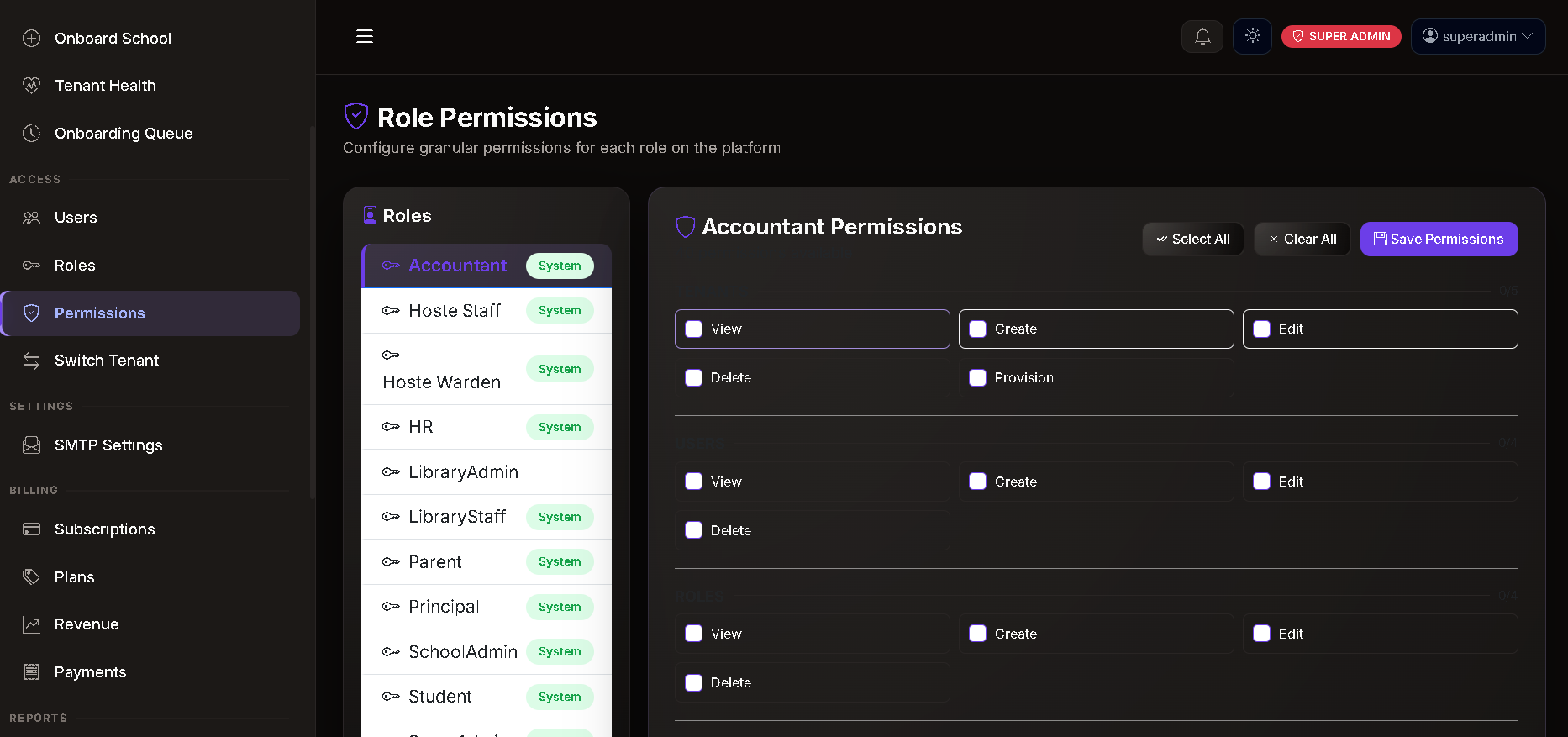This screenshot has height=737, width=1568.
Task: Click the Users people icon in sidebar
Action: point(31,218)
